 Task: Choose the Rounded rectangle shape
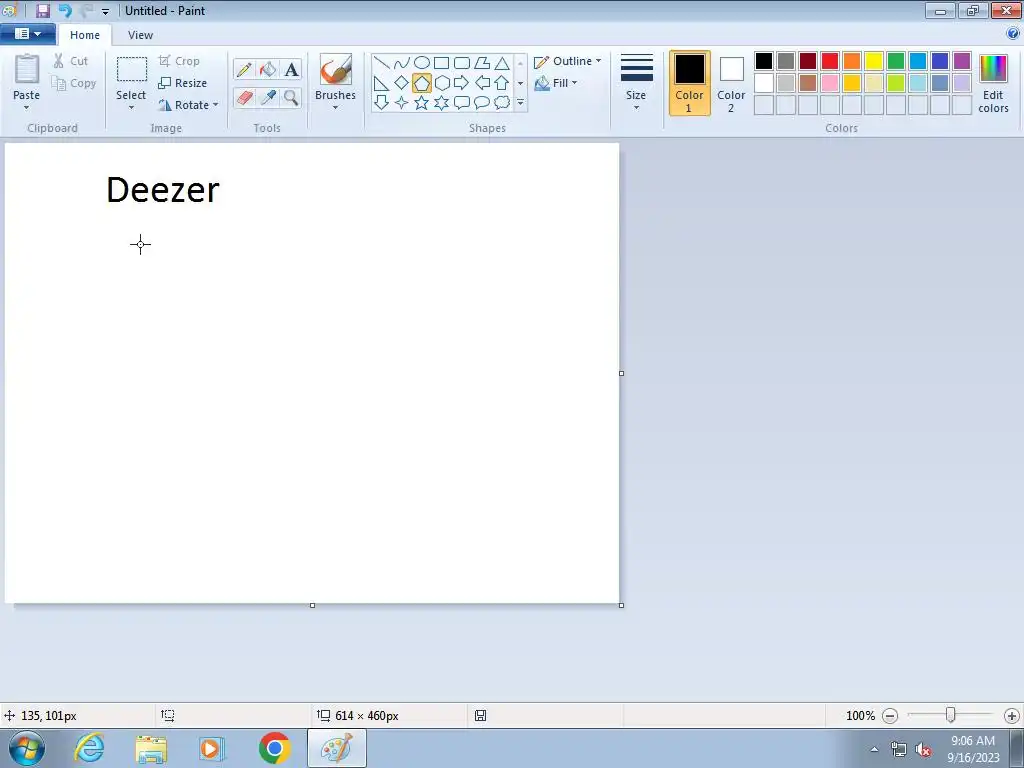462,63
